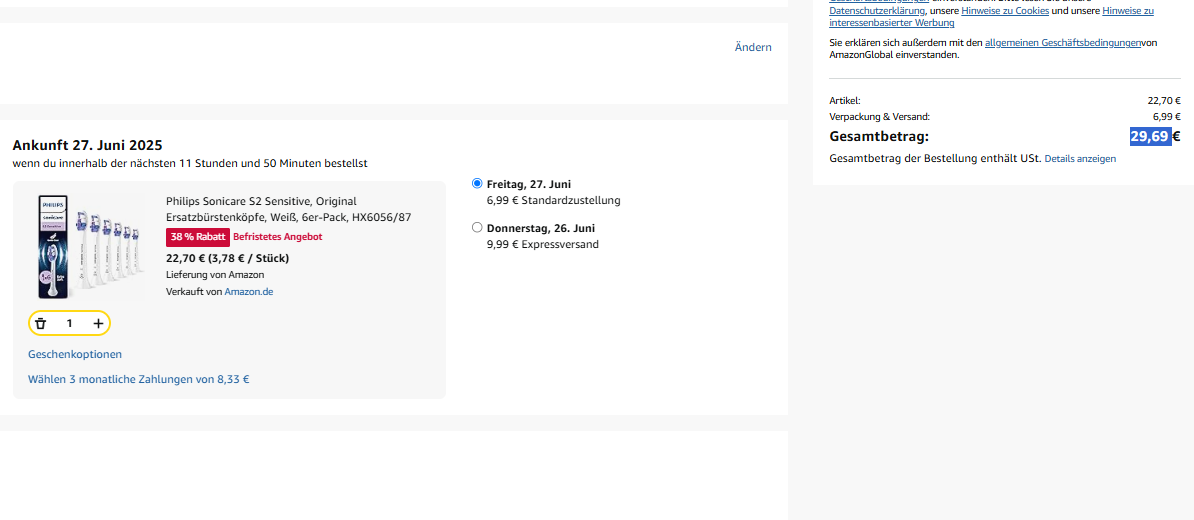Click the Ändern link

click(753, 47)
